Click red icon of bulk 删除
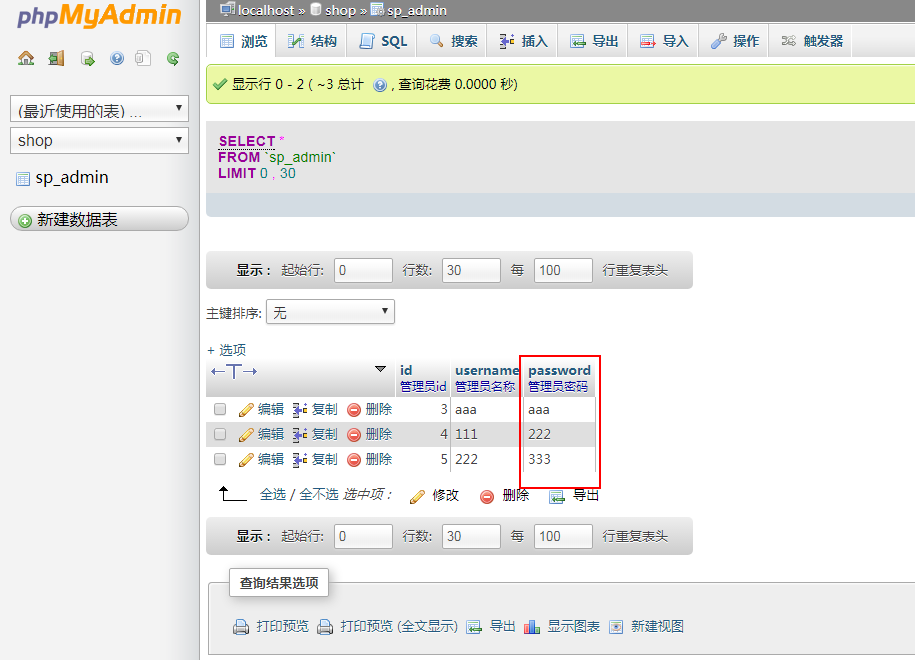 (487, 497)
